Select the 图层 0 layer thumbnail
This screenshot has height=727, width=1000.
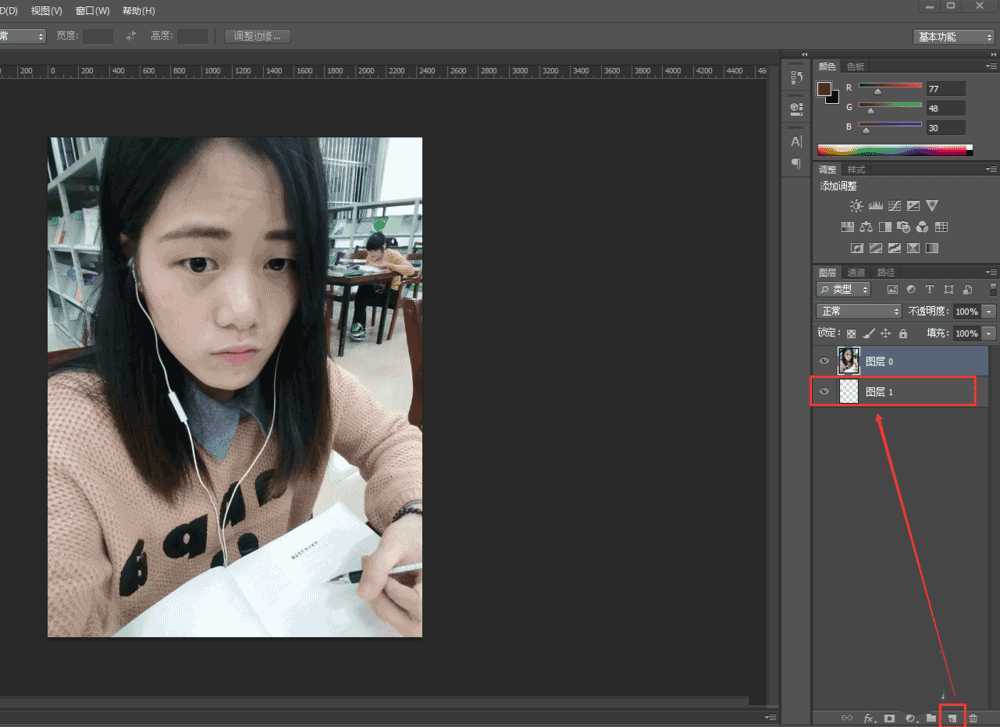[849, 361]
